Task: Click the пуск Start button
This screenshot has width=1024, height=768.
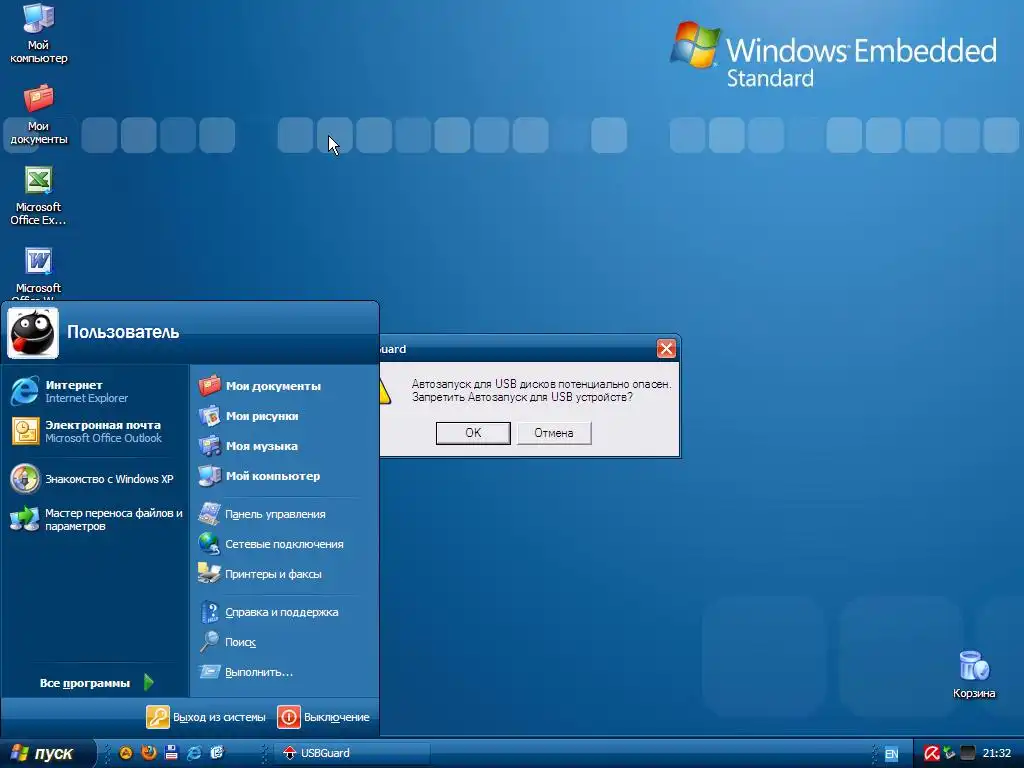Action: tap(47, 753)
